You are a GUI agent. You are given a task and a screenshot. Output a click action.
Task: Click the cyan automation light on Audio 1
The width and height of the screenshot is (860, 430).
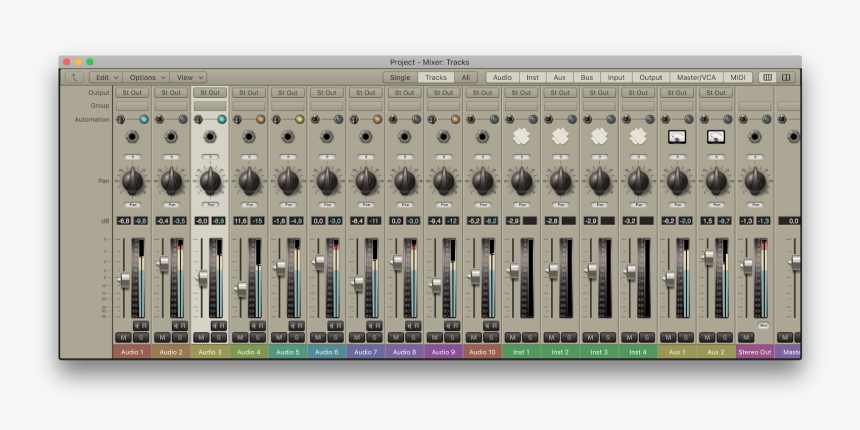click(144, 119)
